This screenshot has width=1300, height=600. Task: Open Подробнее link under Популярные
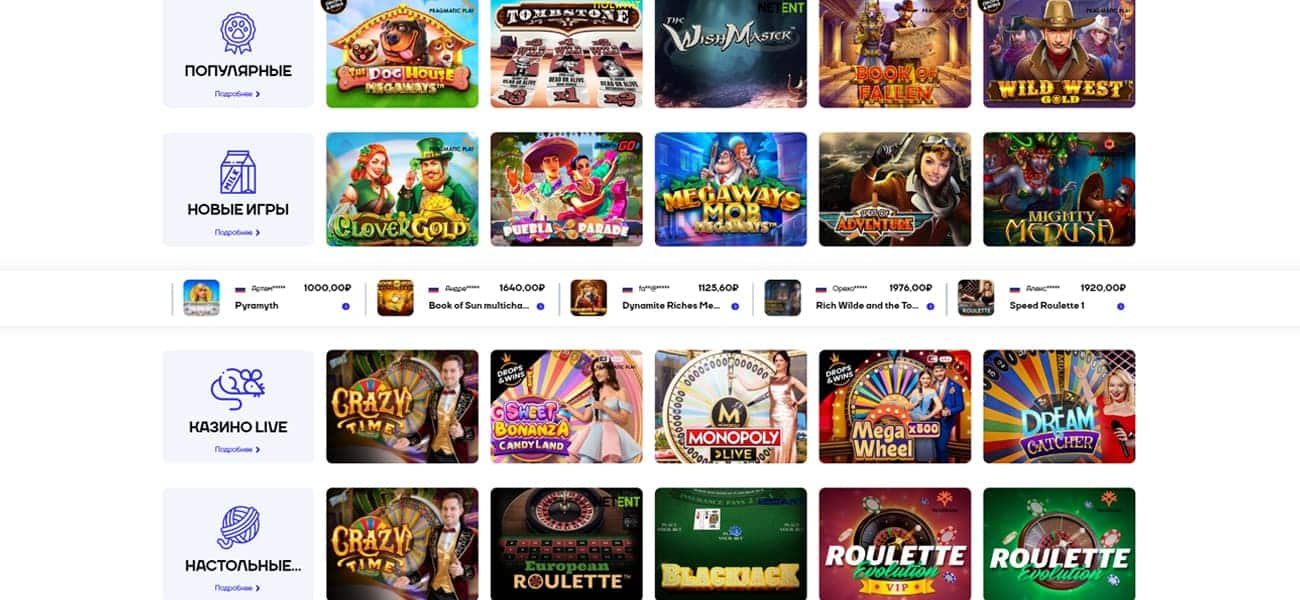tap(238, 94)
